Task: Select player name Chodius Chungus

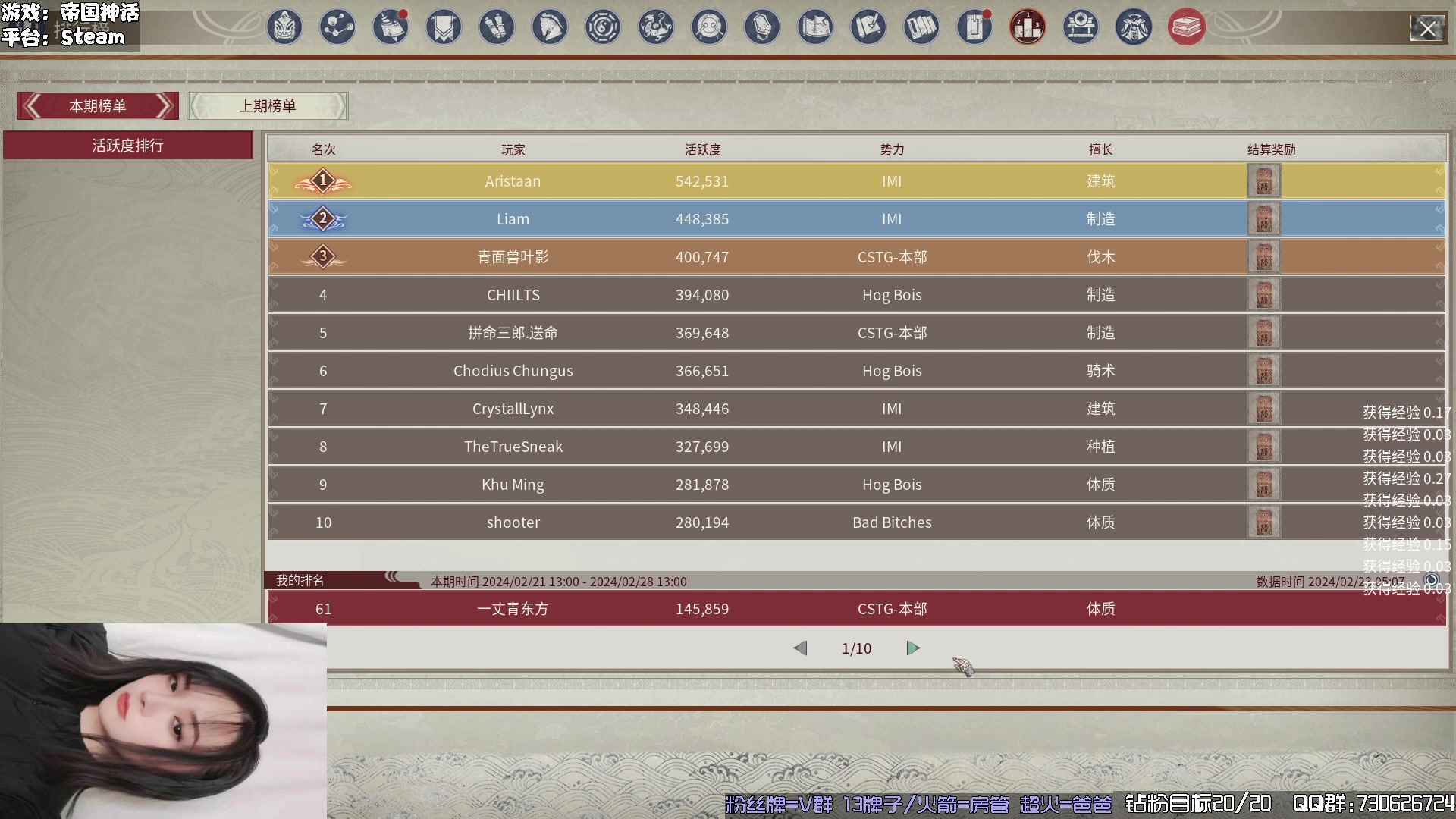Action: [513, 371]
